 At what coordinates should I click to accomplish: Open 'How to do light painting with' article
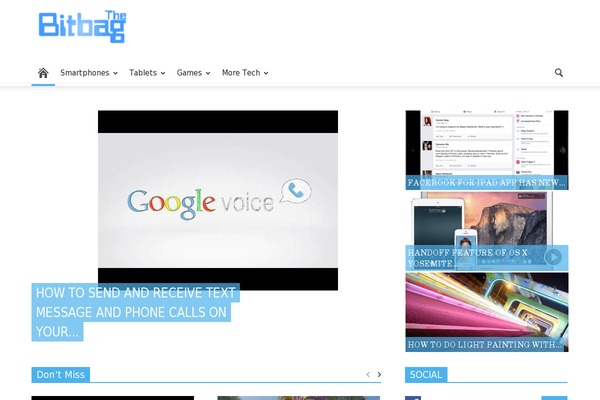coord(484,344)
